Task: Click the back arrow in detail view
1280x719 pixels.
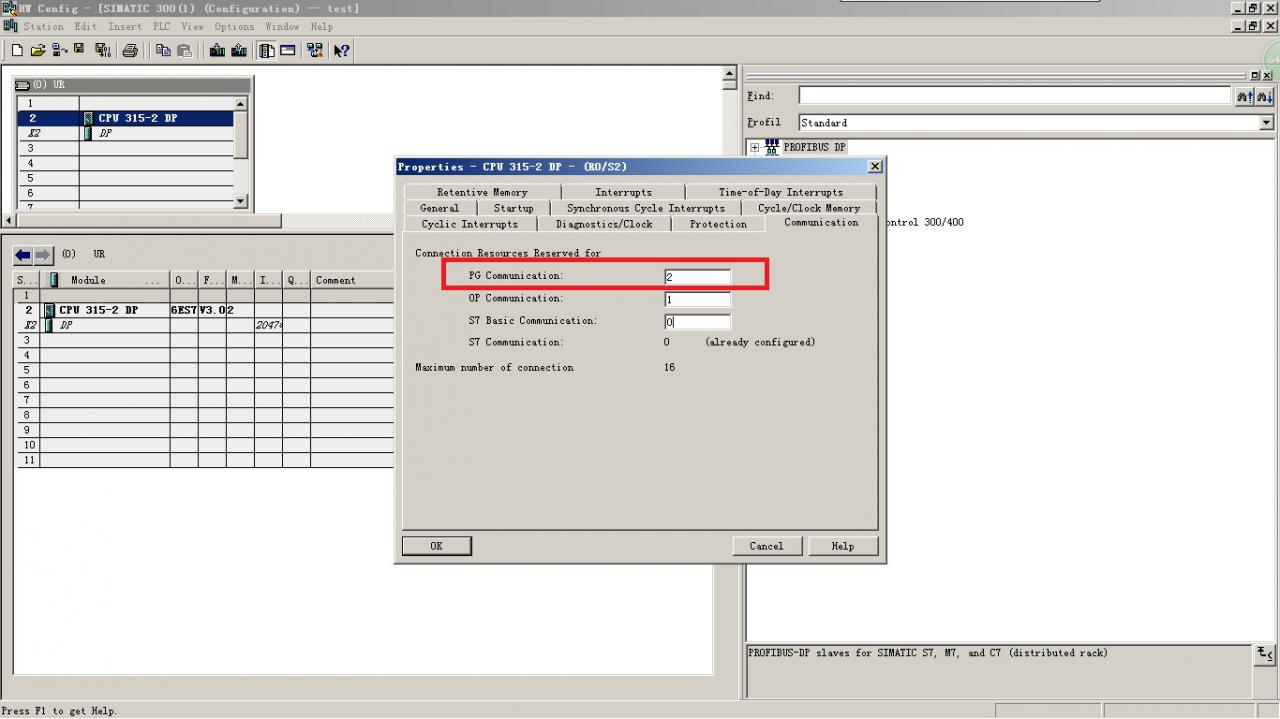Action: click(23, 255)
